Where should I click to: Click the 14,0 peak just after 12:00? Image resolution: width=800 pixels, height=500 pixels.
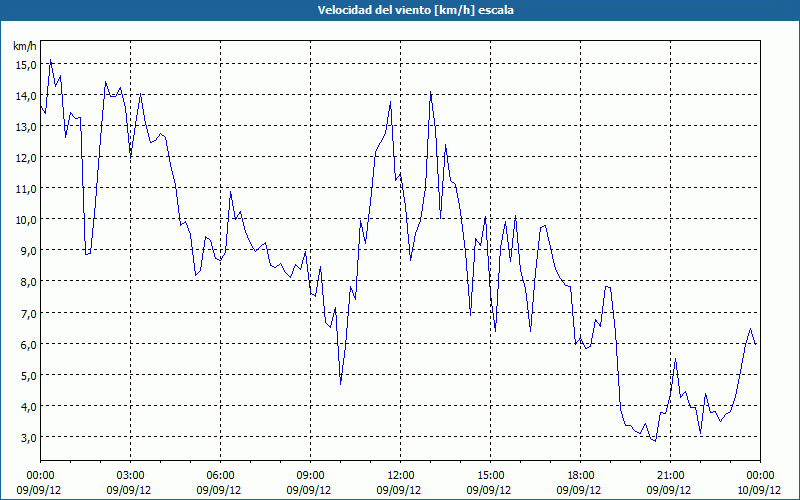(x=431, y=92)
